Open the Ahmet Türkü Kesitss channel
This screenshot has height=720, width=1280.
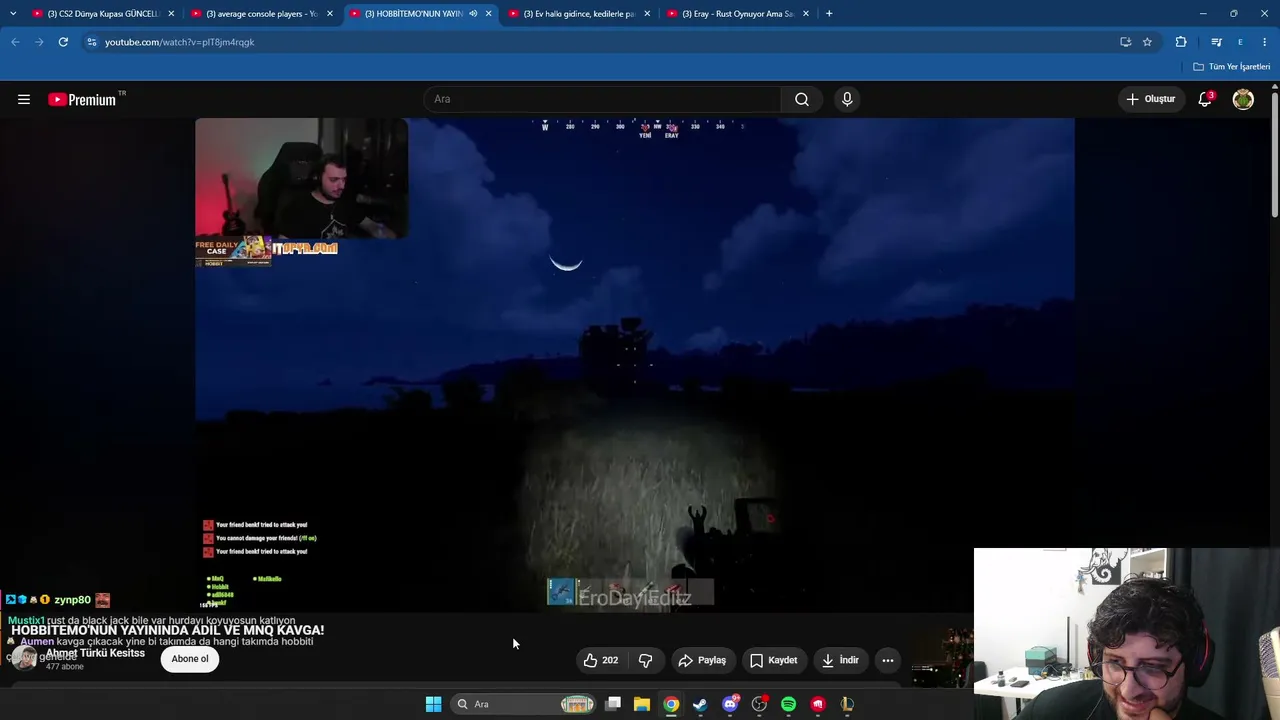pyautogui.click(x=95, y=653)
